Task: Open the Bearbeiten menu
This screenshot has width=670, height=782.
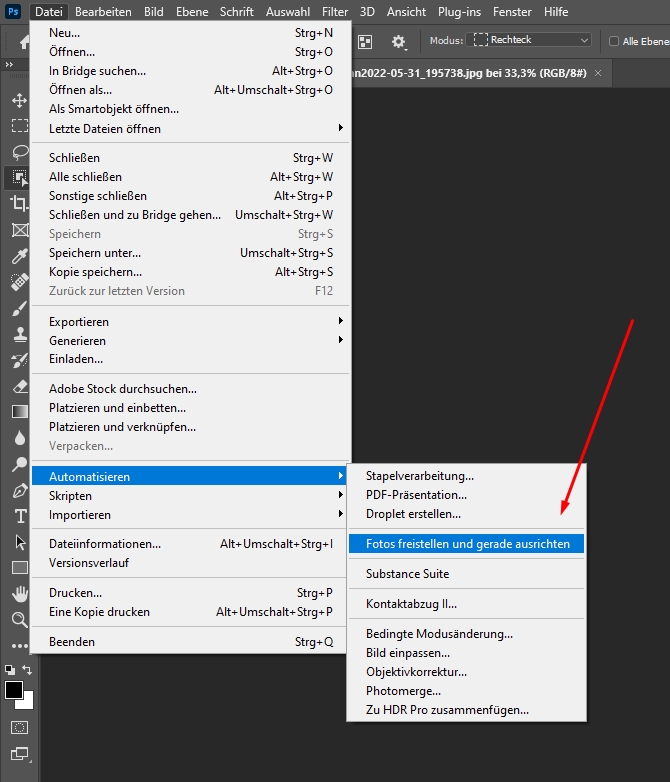Action: pos(103,11)
